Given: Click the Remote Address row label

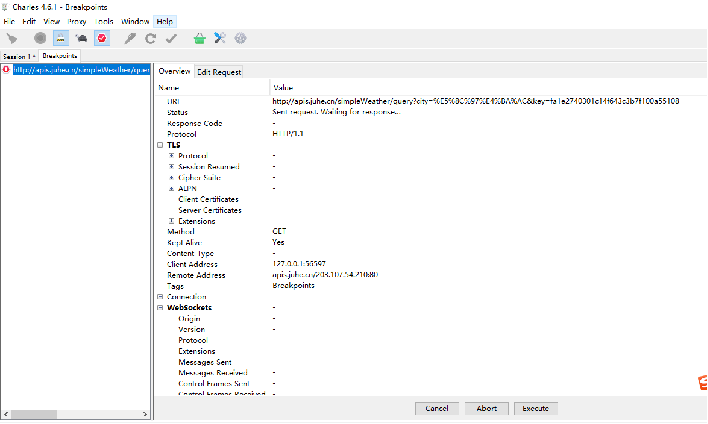Looking at the screenshot, I should tap(196, 275).
